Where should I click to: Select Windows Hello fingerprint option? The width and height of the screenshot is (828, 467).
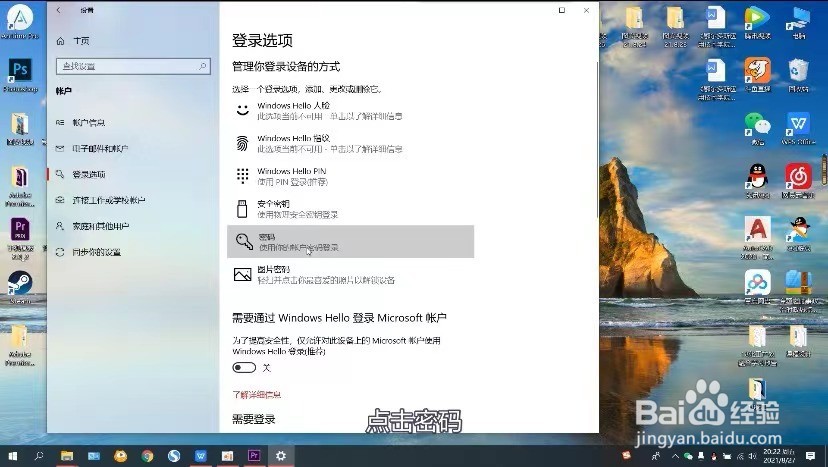coord(350,144)
